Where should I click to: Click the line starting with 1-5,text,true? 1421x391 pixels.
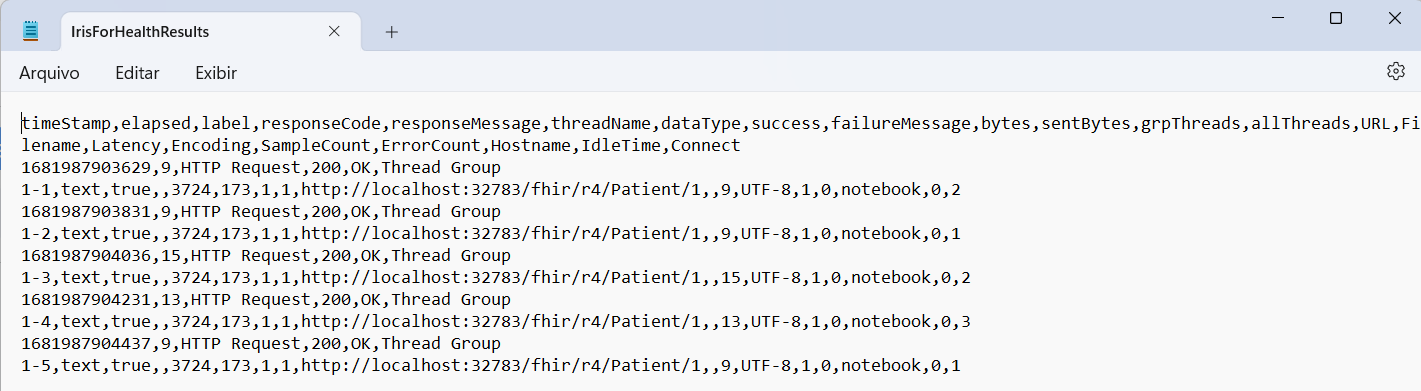pyautogui.click(x=491, y=366)
